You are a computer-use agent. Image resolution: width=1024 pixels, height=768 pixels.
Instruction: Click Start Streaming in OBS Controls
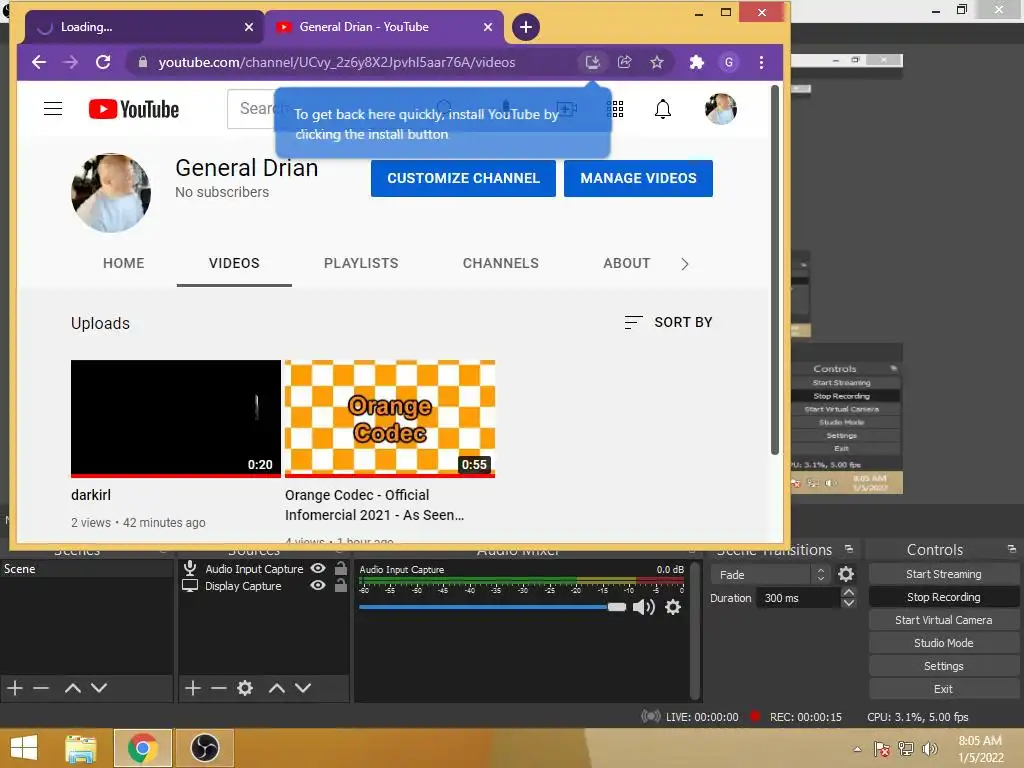(x=944, y=574)
